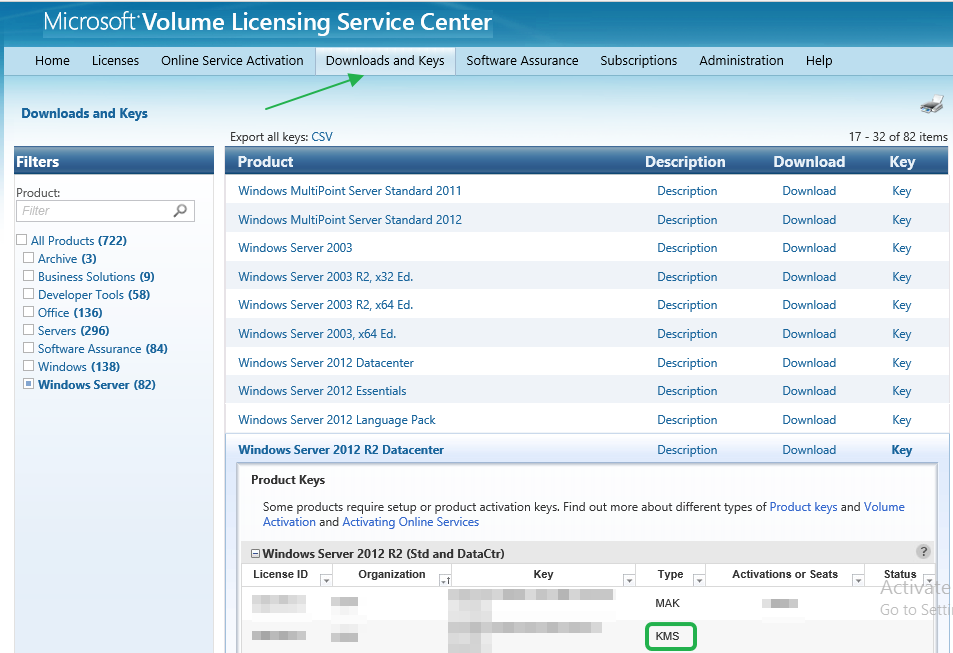Screen dimensions: 953x653
Task: Click the Filters panel header
Action: [114, 161]
